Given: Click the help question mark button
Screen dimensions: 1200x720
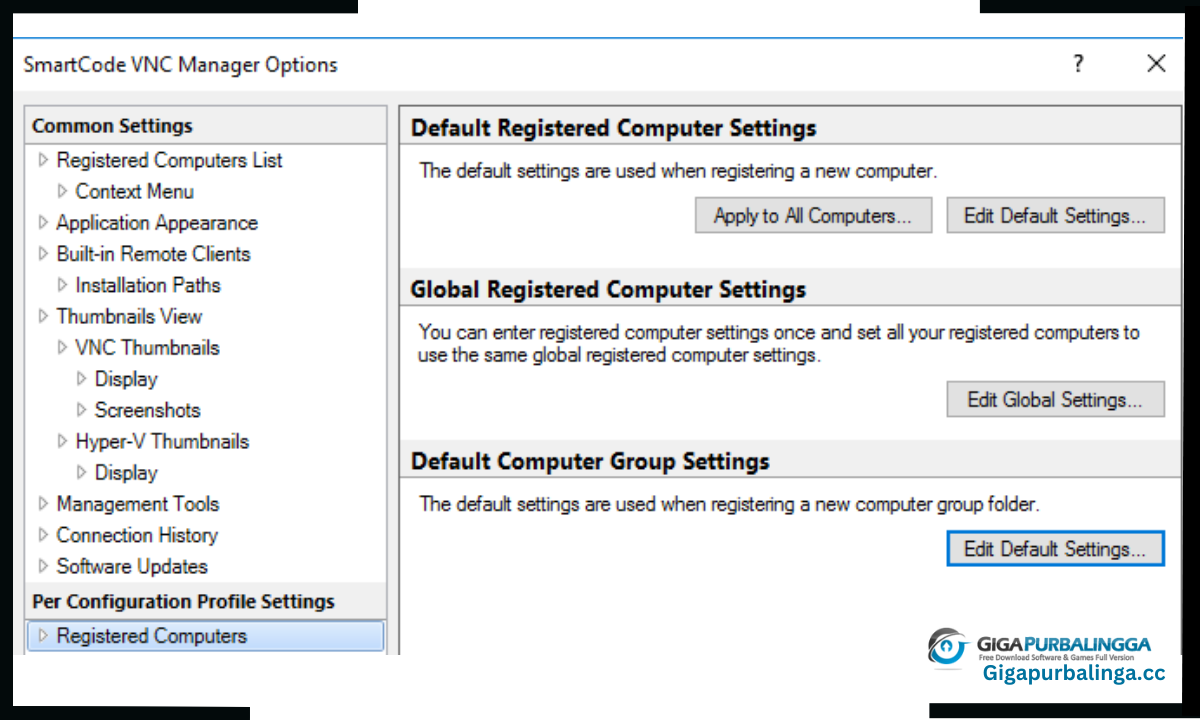Looking at the screenshot, I should coord(1078,64).
